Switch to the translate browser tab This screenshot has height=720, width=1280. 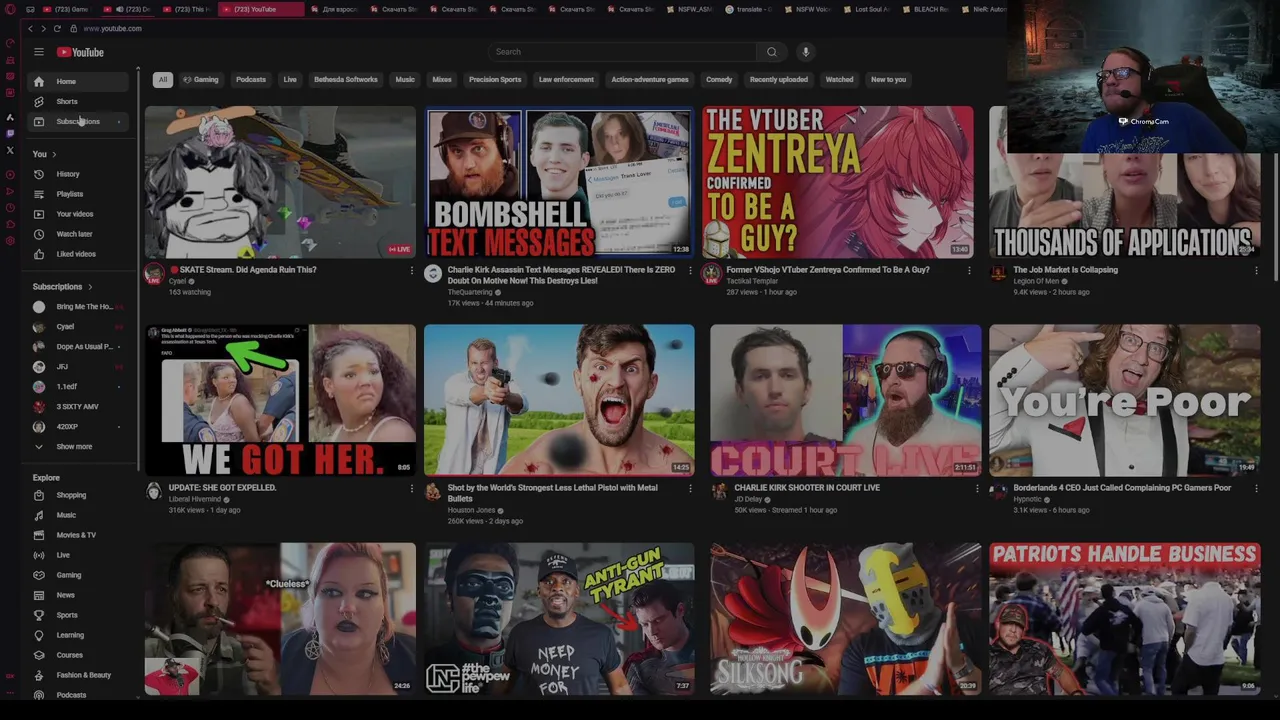(750, 9)
